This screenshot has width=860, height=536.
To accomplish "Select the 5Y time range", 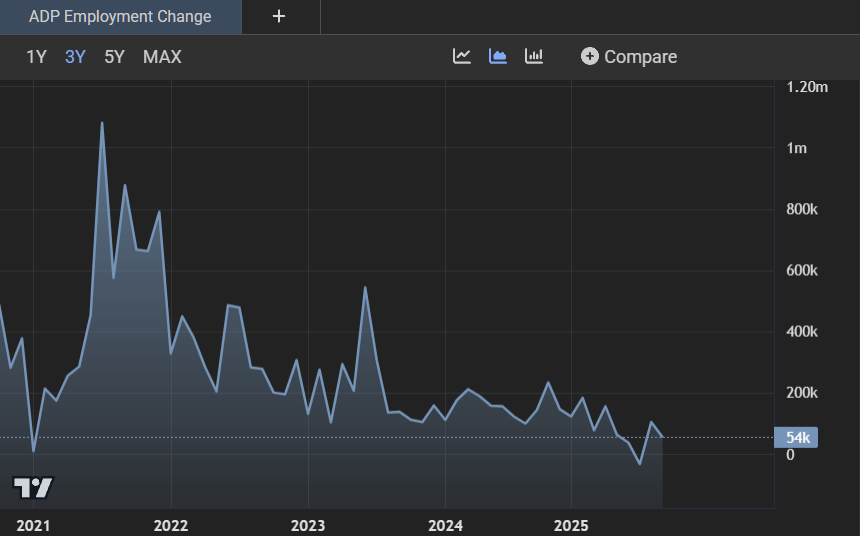I will click(114, 57).
